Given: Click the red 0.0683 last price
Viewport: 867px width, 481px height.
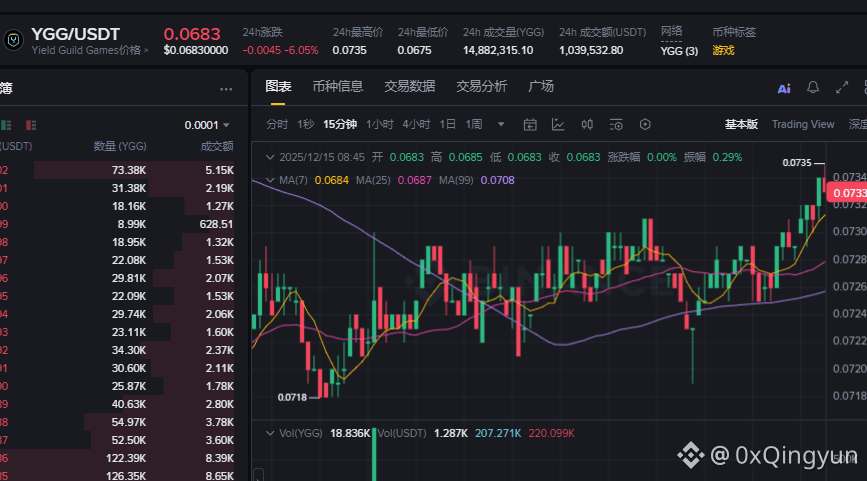Looking at the screenshot, I should pyautogui.click(x=192, y=34).
